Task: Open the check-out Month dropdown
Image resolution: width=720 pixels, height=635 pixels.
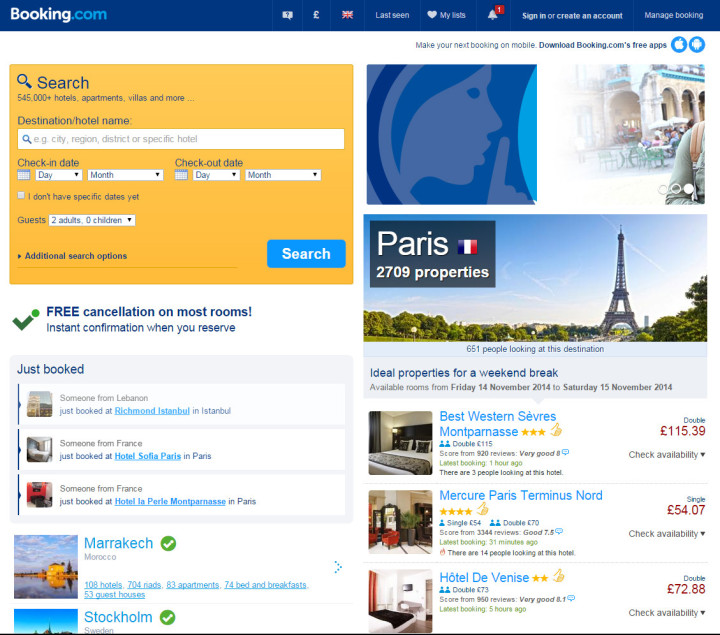Action: (283, 175)
